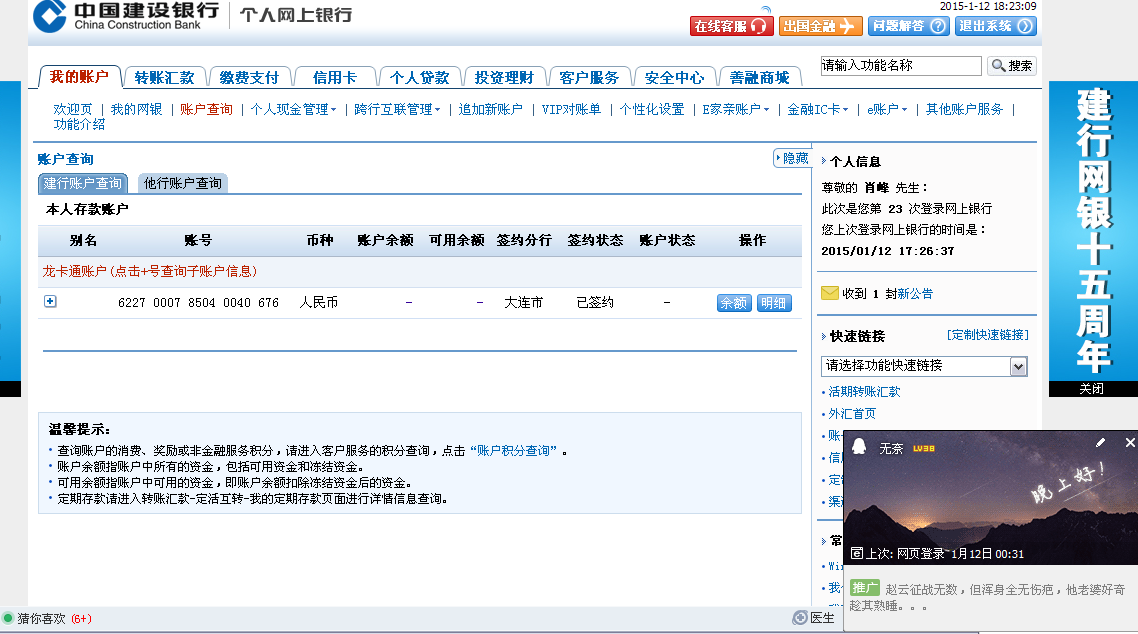Click the pencil edit icon in QQ popup
Image resolution: width=1138 pixels, height=634 pixels.
point(1101,442)
